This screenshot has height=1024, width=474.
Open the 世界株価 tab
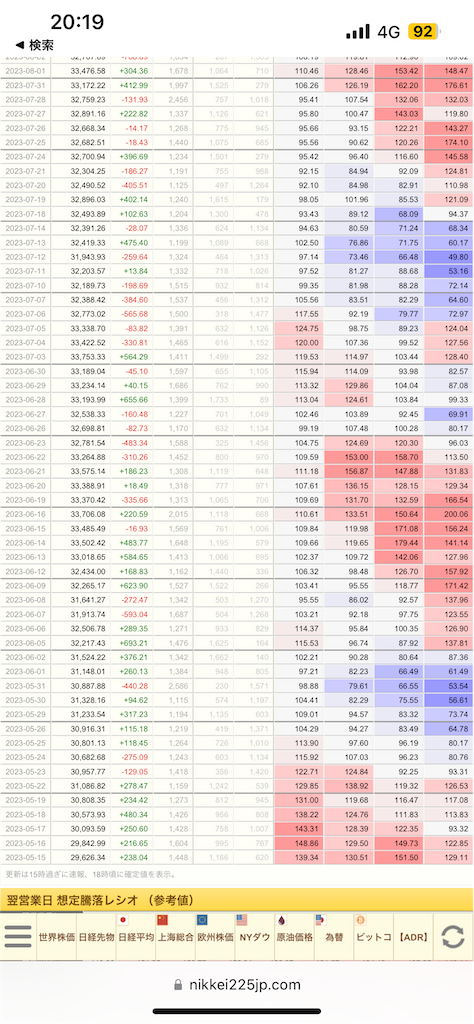[56, 936]
